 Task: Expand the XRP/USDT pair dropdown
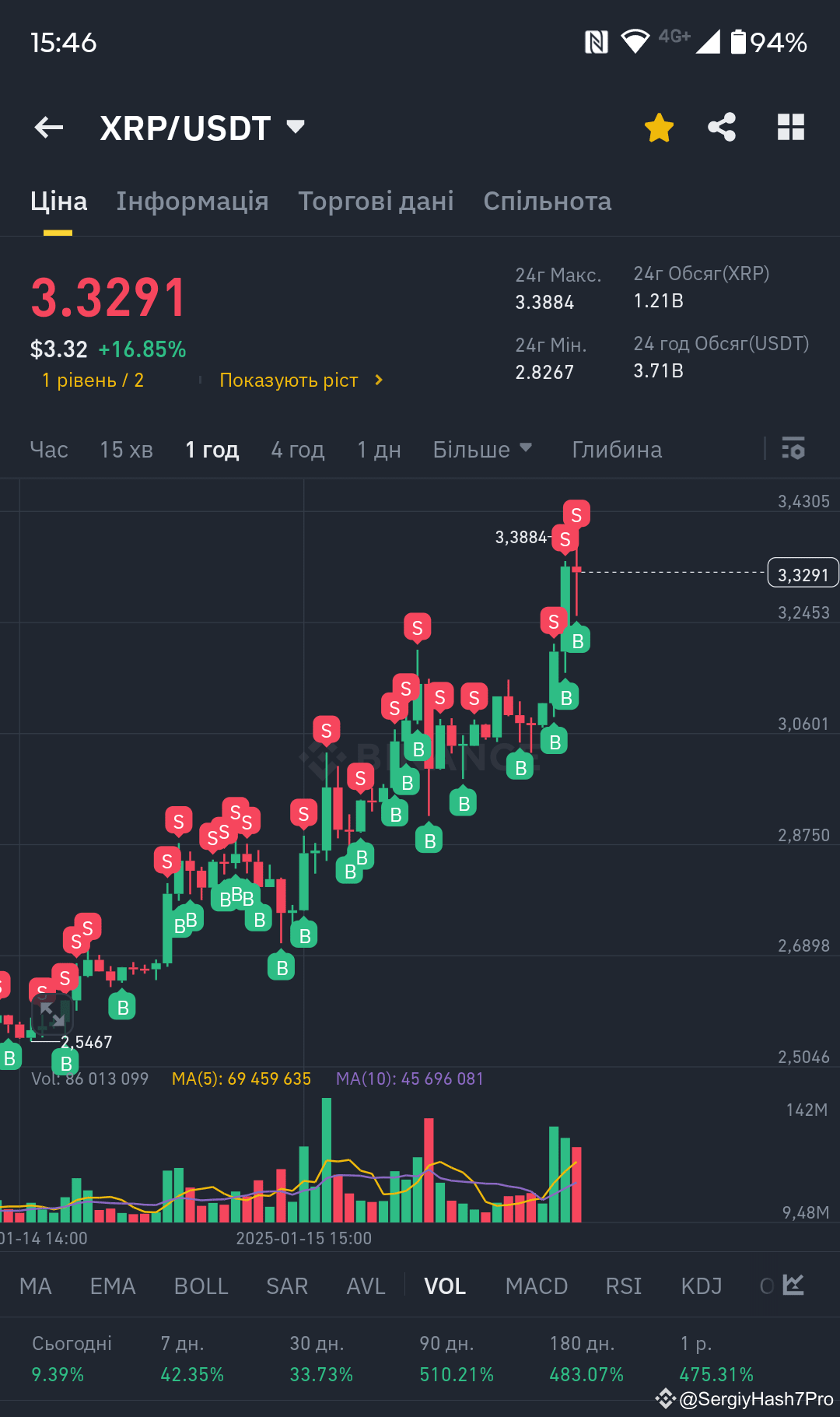(296, 126)
